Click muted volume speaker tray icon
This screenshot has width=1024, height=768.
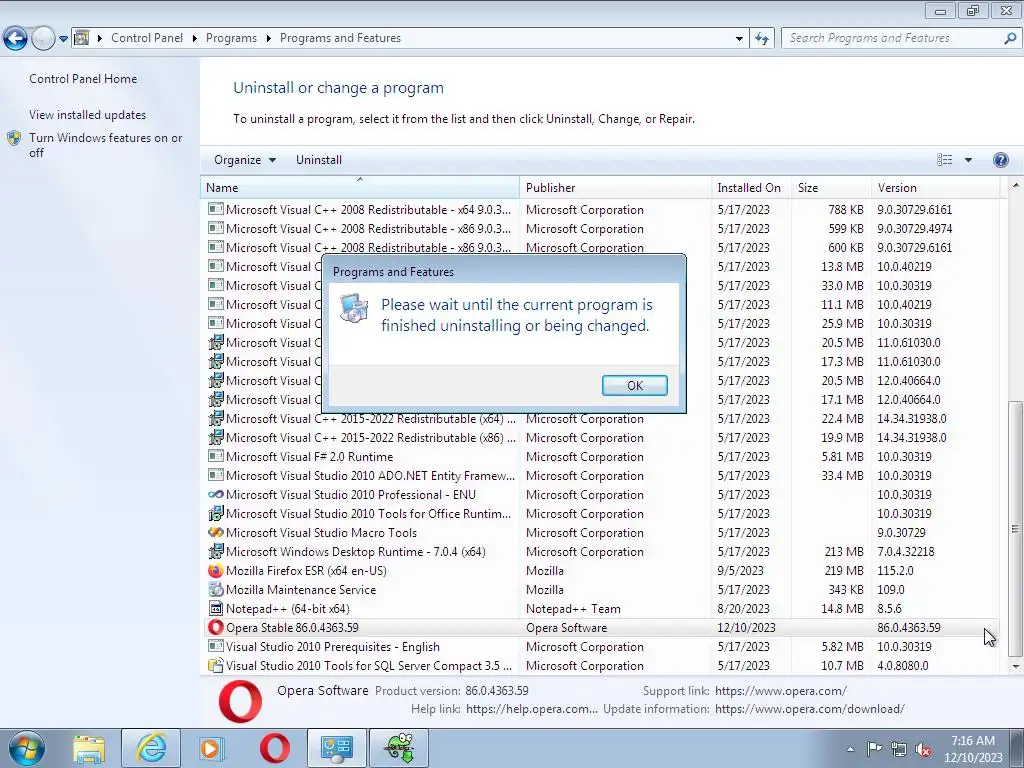(923, 750)
